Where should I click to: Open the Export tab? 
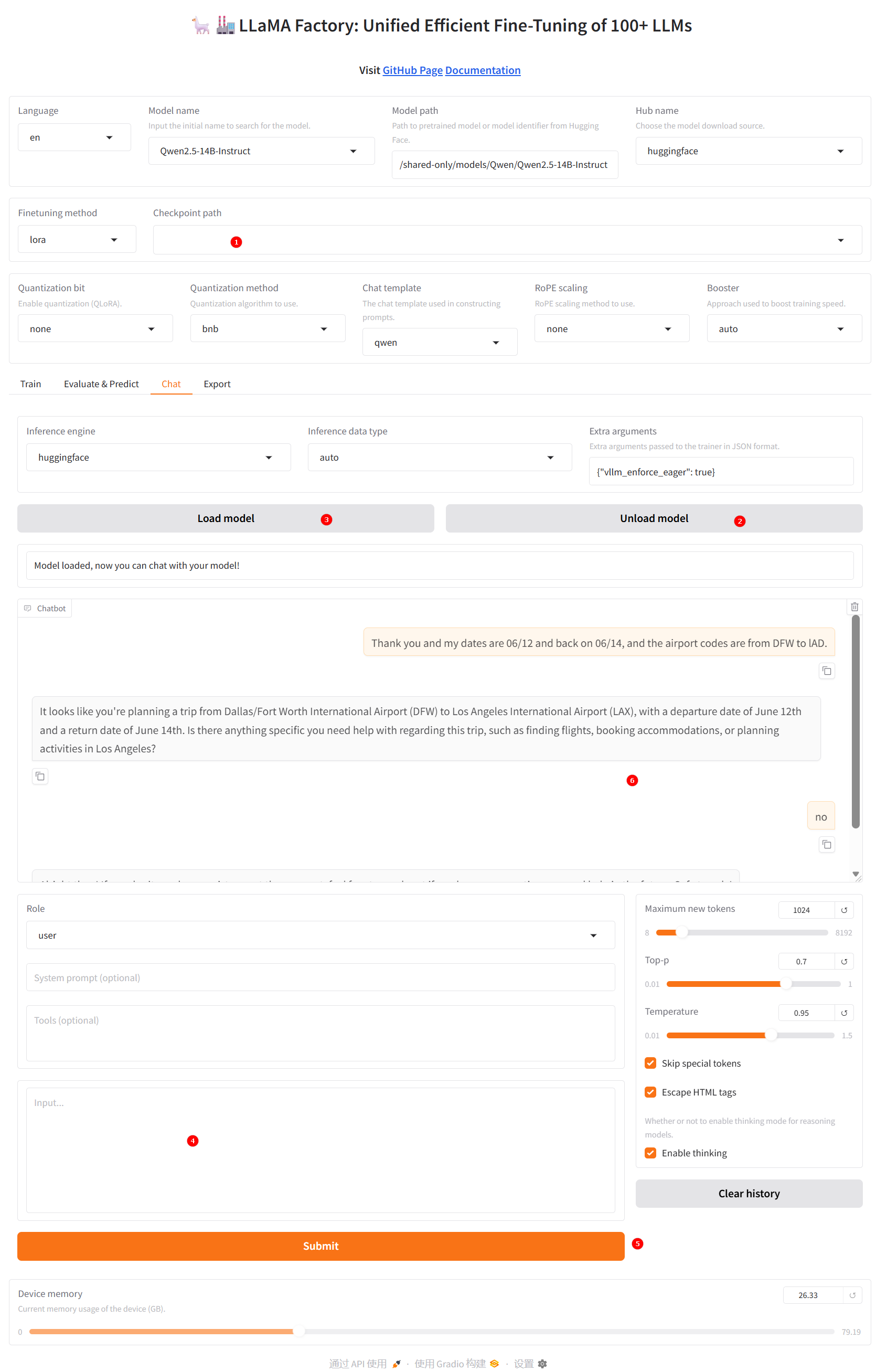[x=217, y=384]
